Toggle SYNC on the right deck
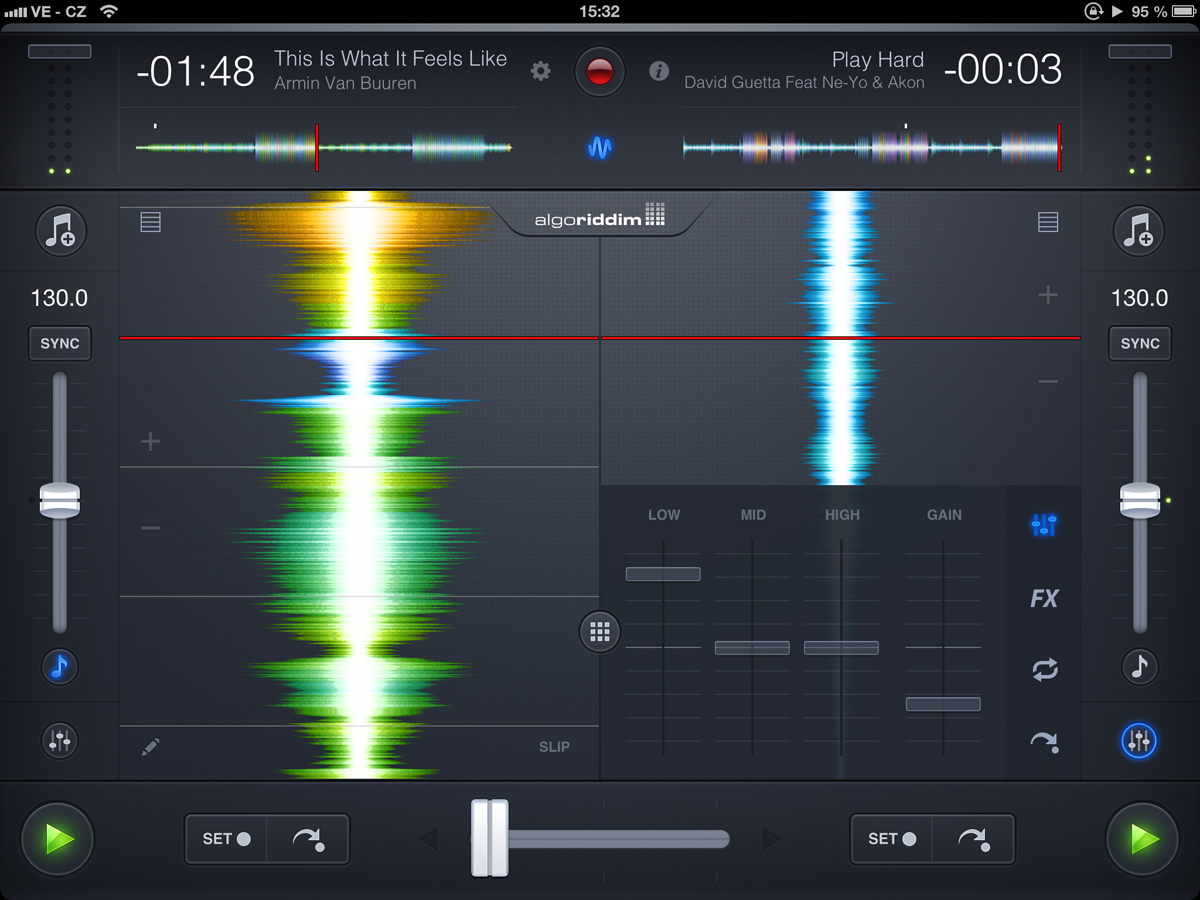 (x=1139, y=343)
